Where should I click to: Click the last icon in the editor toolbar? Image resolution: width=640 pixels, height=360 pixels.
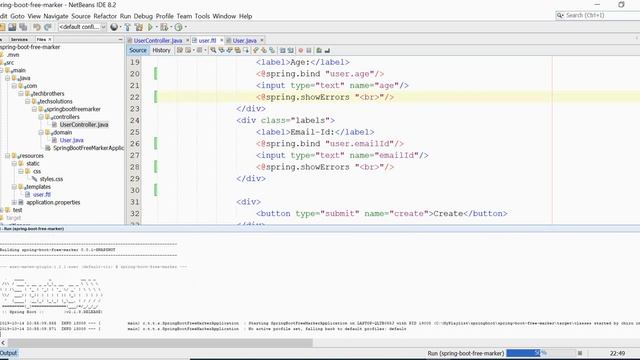pos(327,50)
